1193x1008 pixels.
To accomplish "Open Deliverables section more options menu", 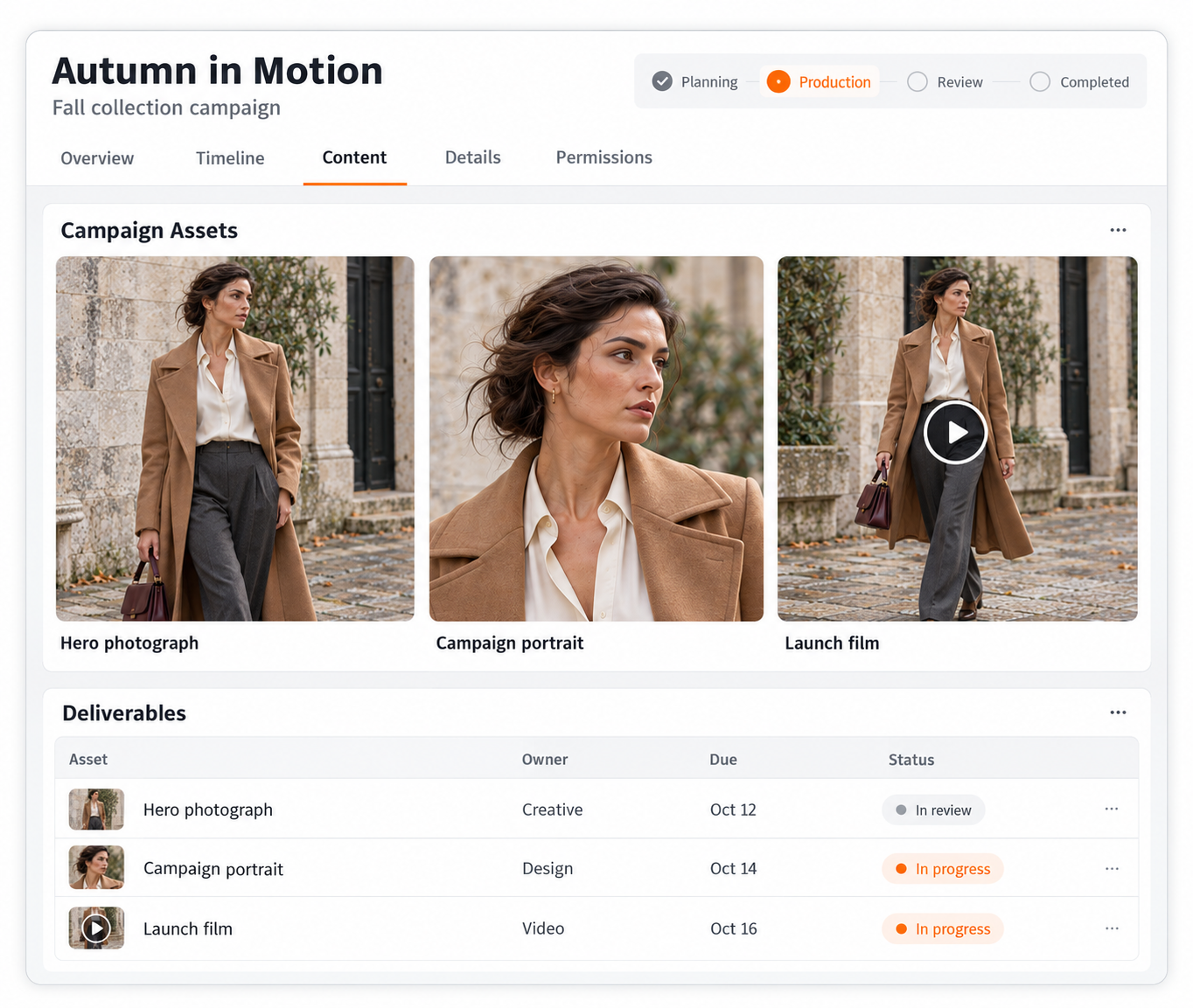I will pyautogui.click(x=1118, y=713).
